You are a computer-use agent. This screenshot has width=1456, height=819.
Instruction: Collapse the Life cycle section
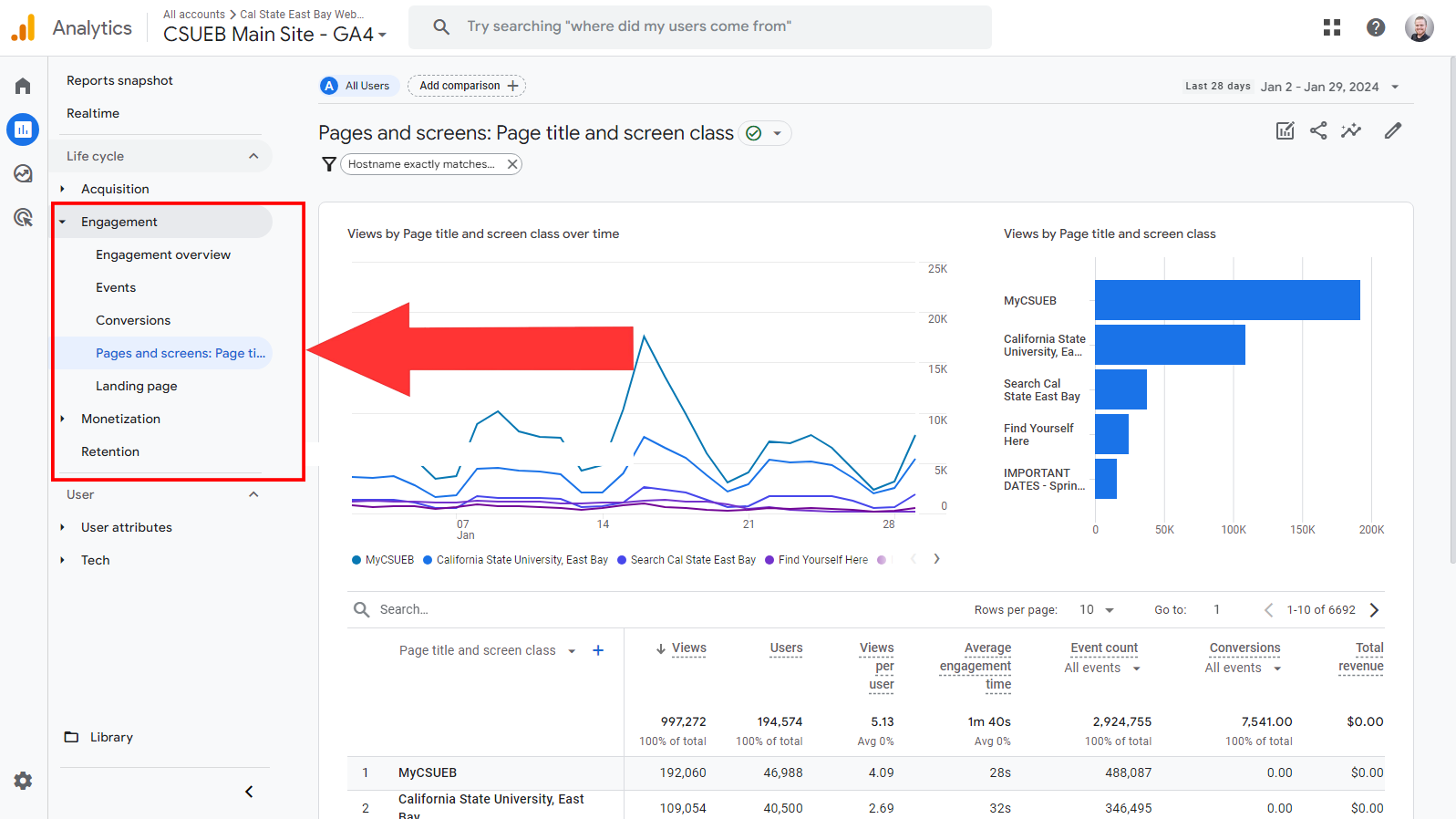253,156
